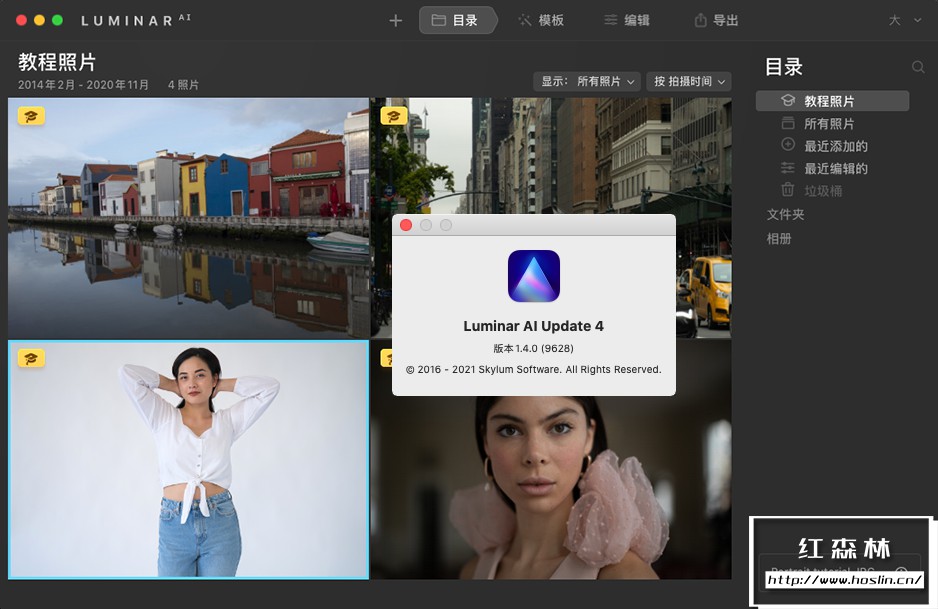938x609 pixels.
Task: Click the LUMINAR AI logo in title bar
Action: pos(136,20)
